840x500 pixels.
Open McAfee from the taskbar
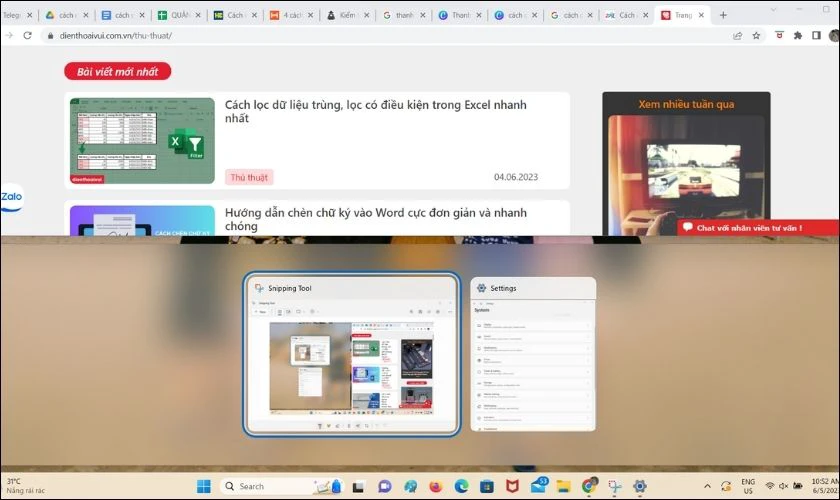[512, 487]
